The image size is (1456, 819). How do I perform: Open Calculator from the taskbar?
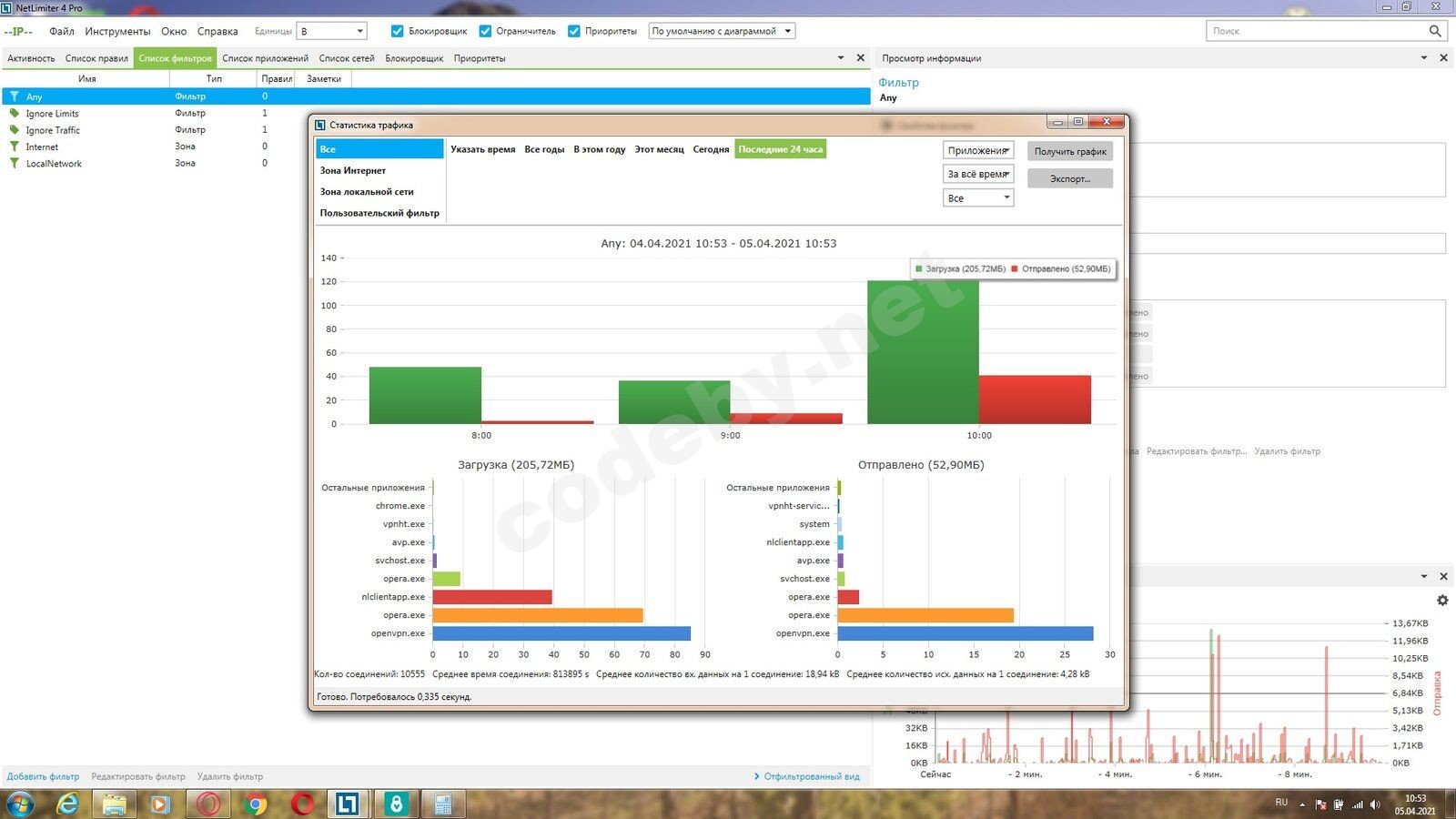coord(443,804)
